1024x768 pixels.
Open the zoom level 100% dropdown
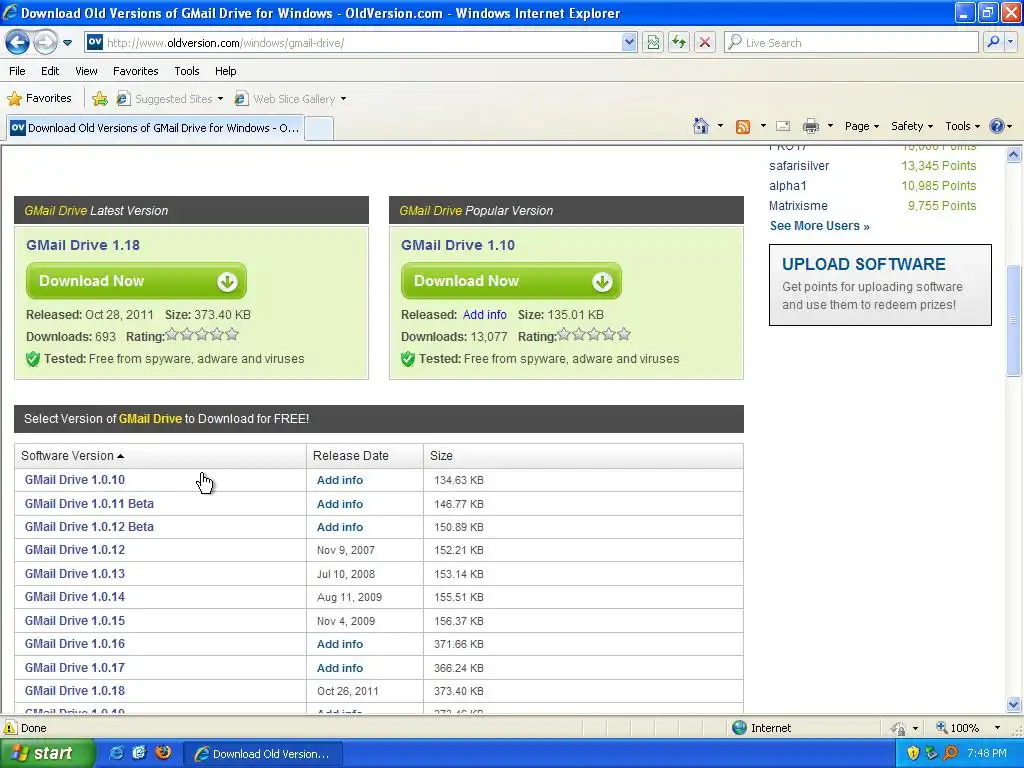tap(997, 728)
